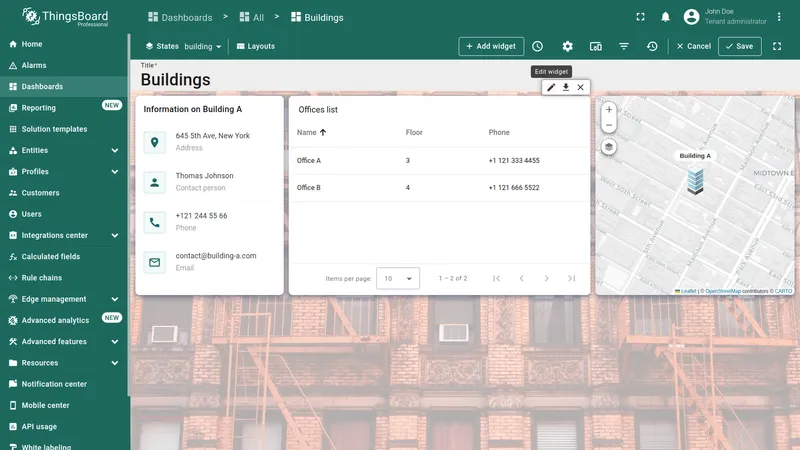Click the phone icon in info card

tap(155, 222)
